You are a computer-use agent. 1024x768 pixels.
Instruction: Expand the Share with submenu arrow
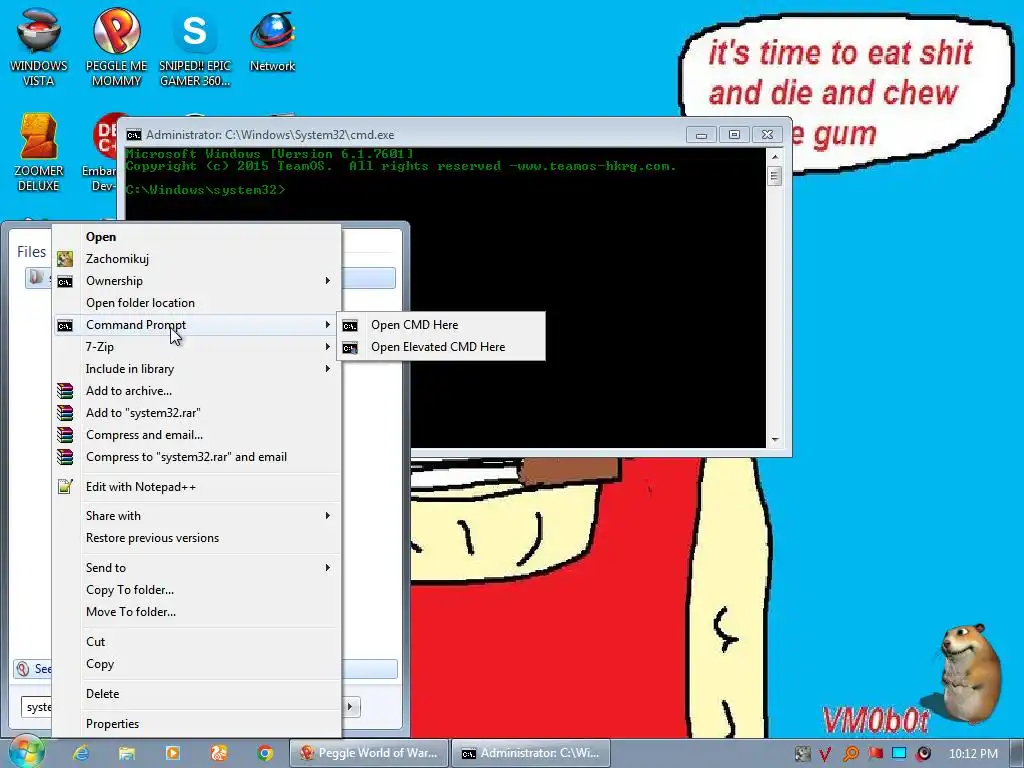328,516
